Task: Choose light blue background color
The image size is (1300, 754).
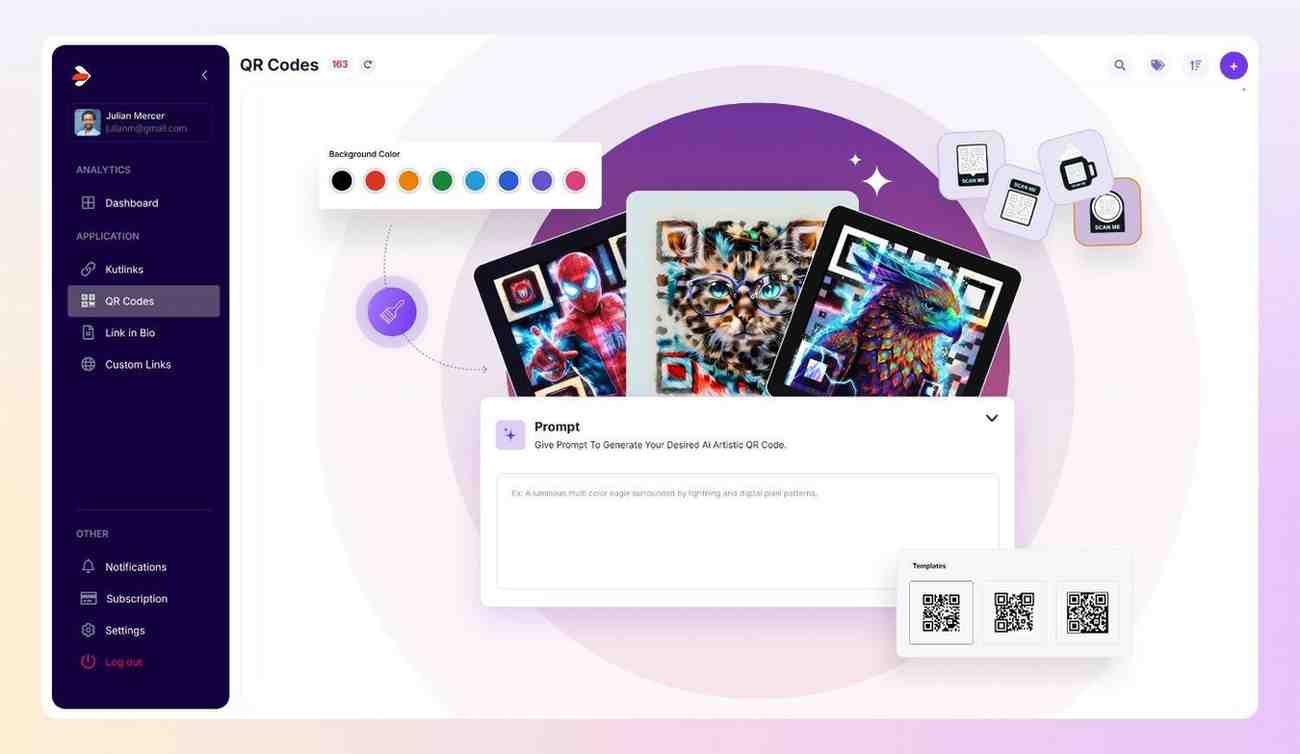Action: [x=475, y=181]
